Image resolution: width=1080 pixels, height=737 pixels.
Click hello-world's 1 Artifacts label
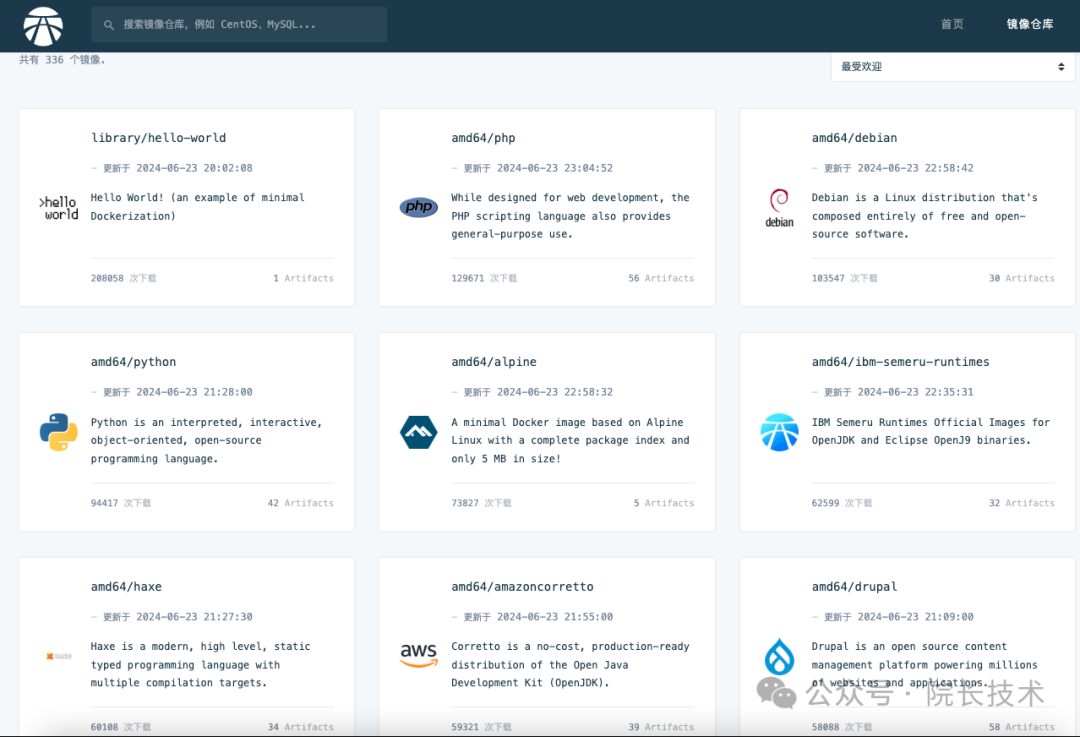(x=303, y=278)
